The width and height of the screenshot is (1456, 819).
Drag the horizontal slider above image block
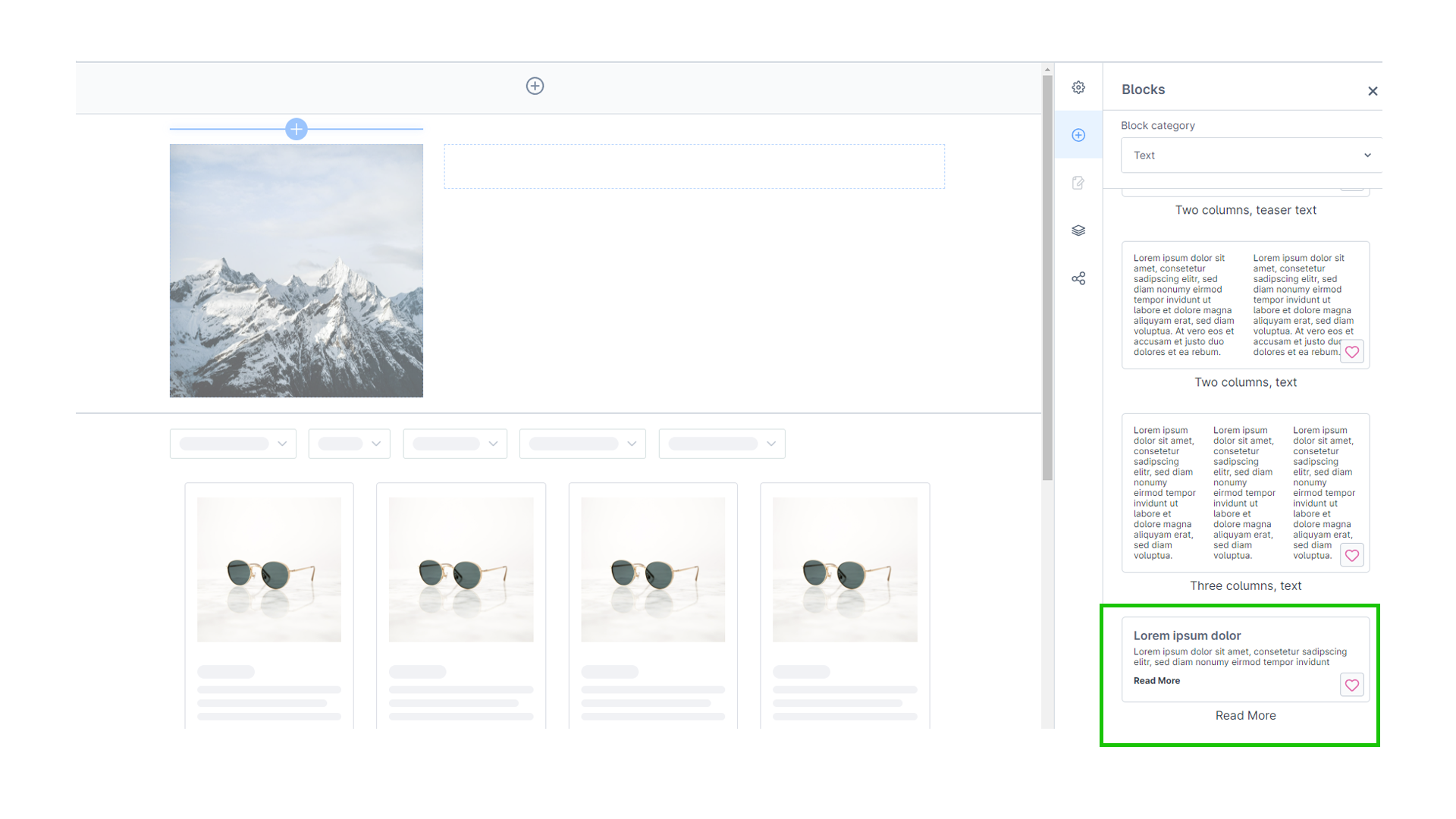[x=296, y=128]
